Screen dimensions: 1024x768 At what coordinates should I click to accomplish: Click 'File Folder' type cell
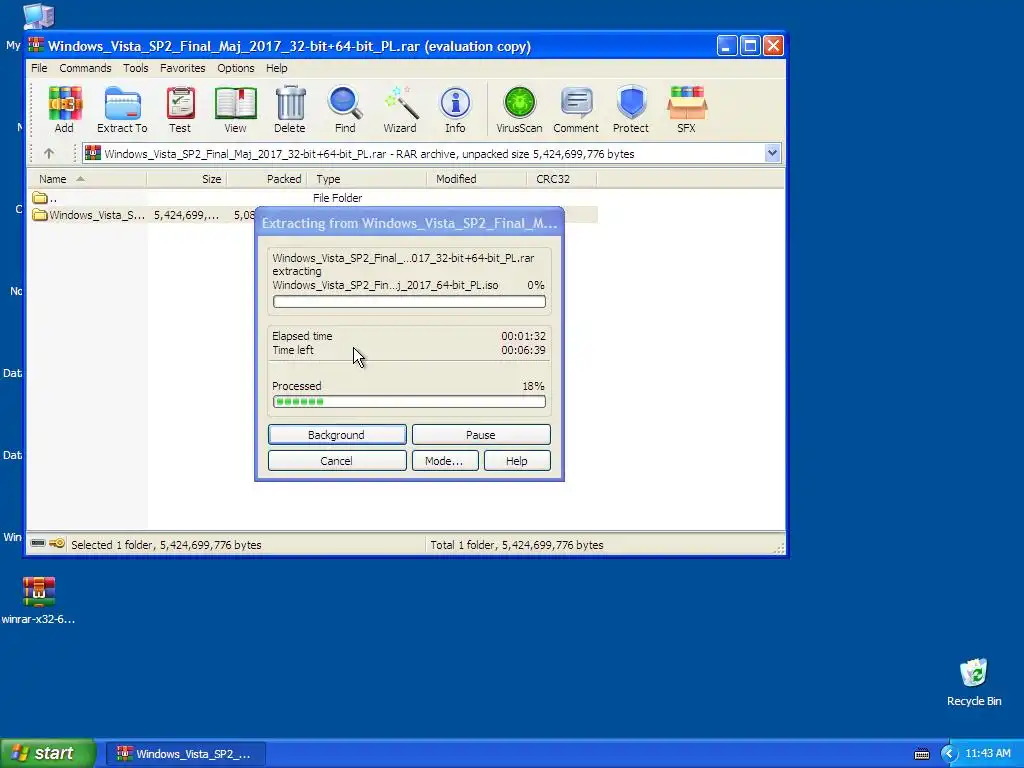pyautogui.click(x=337, y=198)
